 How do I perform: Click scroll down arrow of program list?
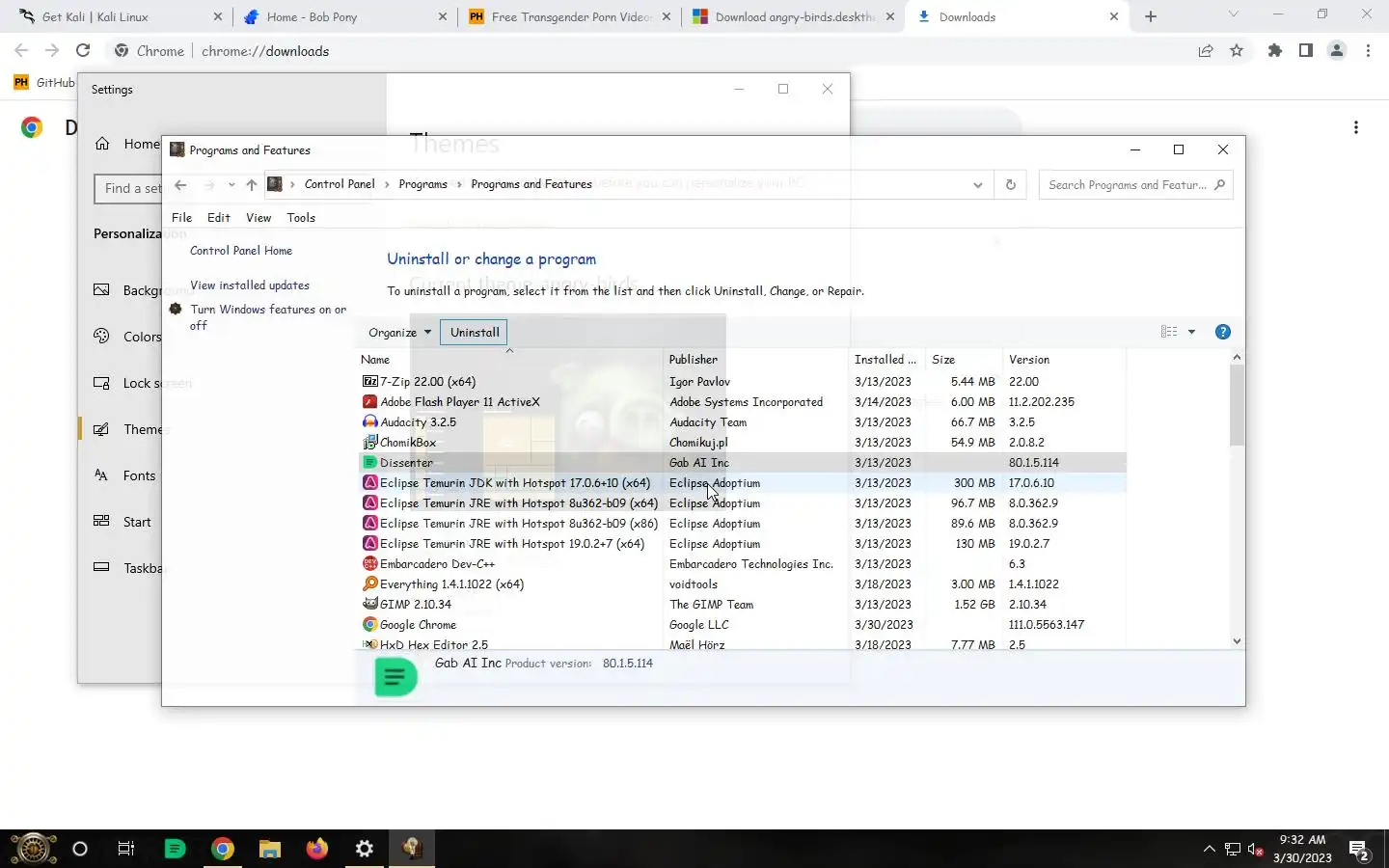point(1237,640)
